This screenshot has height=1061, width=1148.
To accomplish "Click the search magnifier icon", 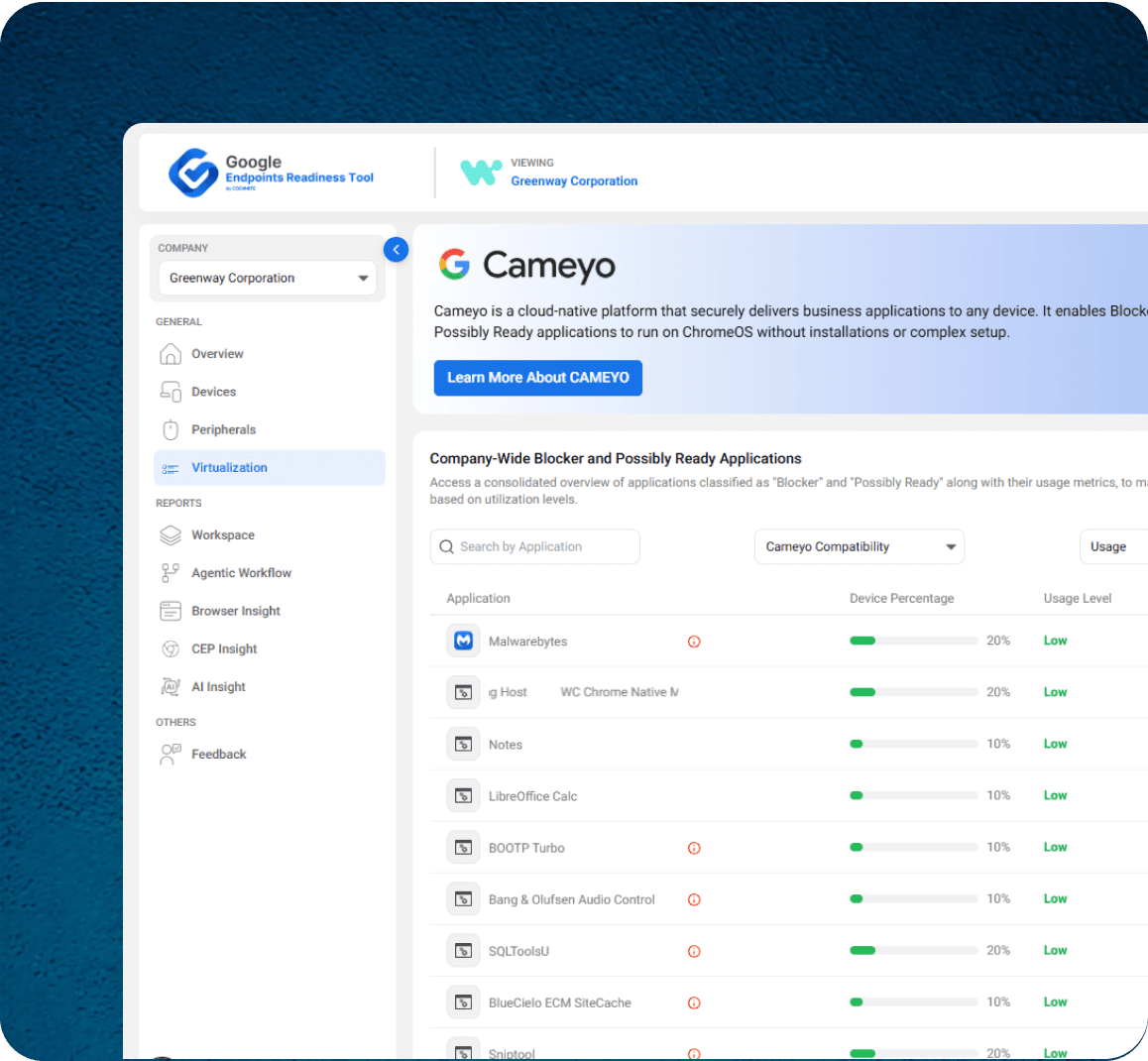I will 446,547.
